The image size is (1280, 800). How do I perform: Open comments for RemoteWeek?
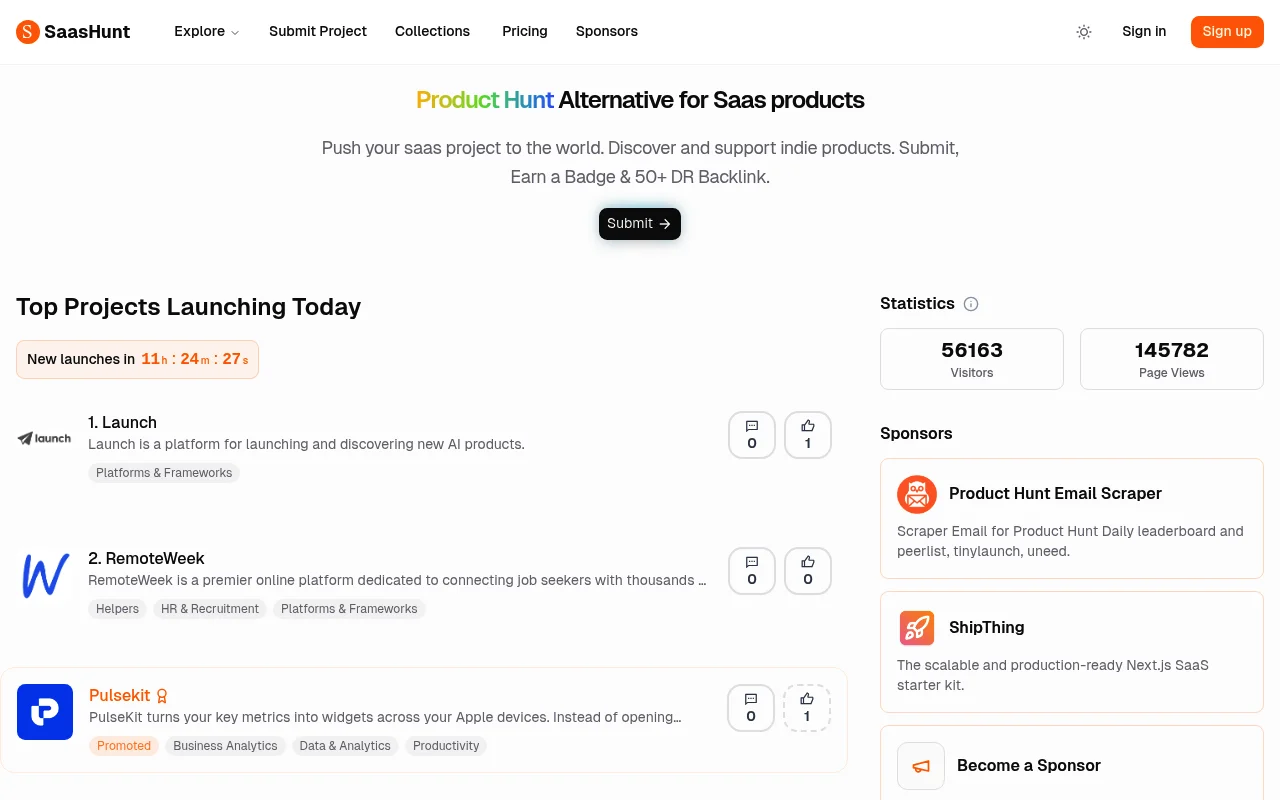751,570
